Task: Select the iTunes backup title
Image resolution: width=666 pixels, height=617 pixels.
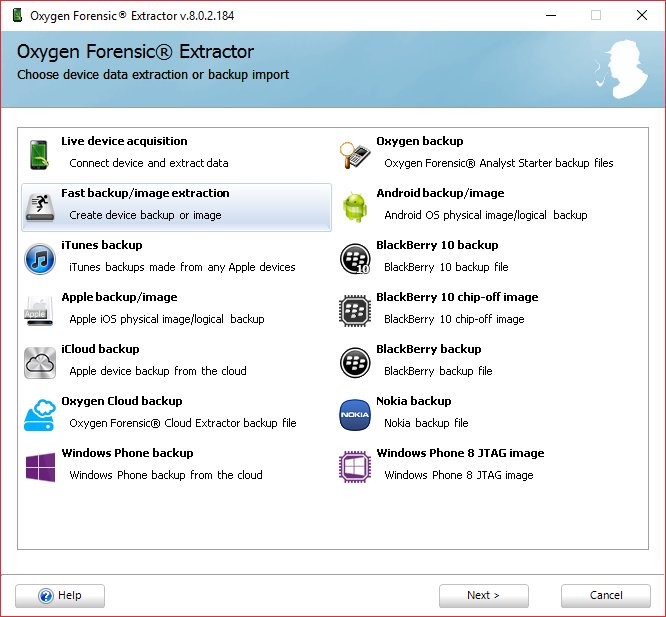Action: (x=102, y=245)
